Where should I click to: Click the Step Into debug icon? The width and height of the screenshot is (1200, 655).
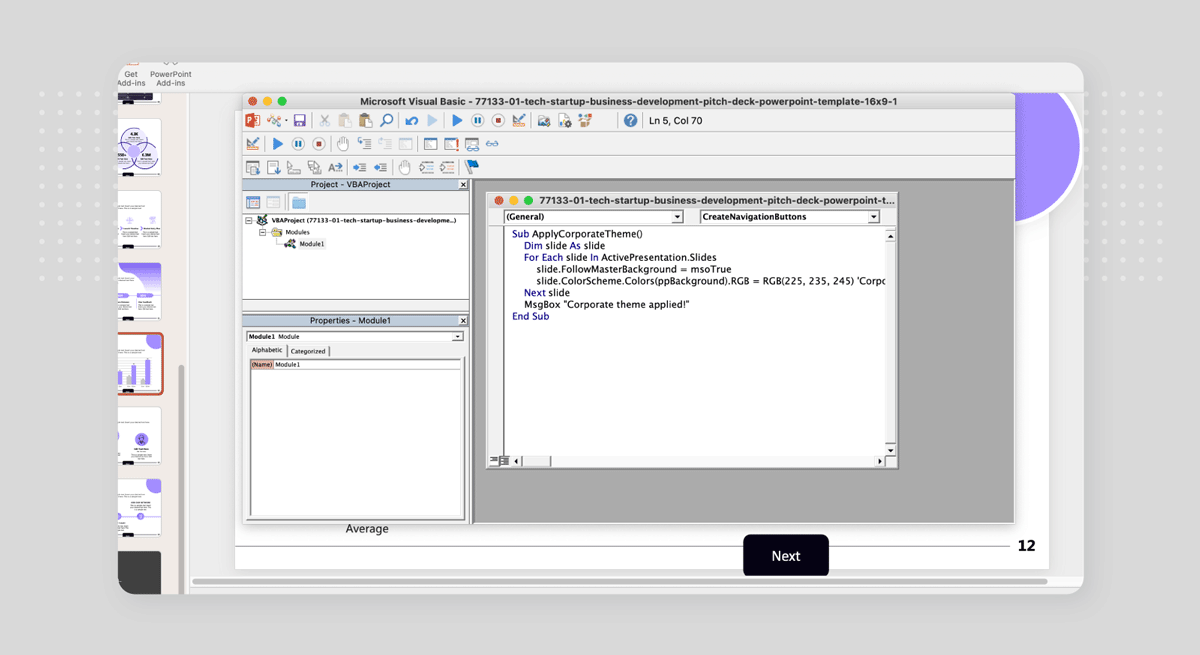[x=364, y=143]
